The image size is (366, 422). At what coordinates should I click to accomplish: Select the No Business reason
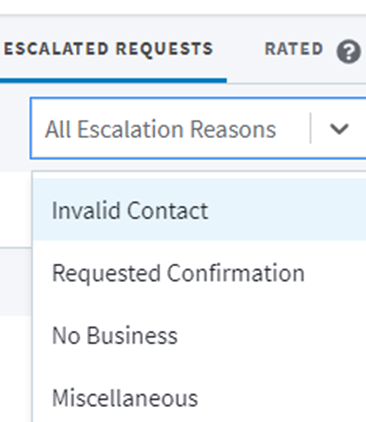coord(199,335)
